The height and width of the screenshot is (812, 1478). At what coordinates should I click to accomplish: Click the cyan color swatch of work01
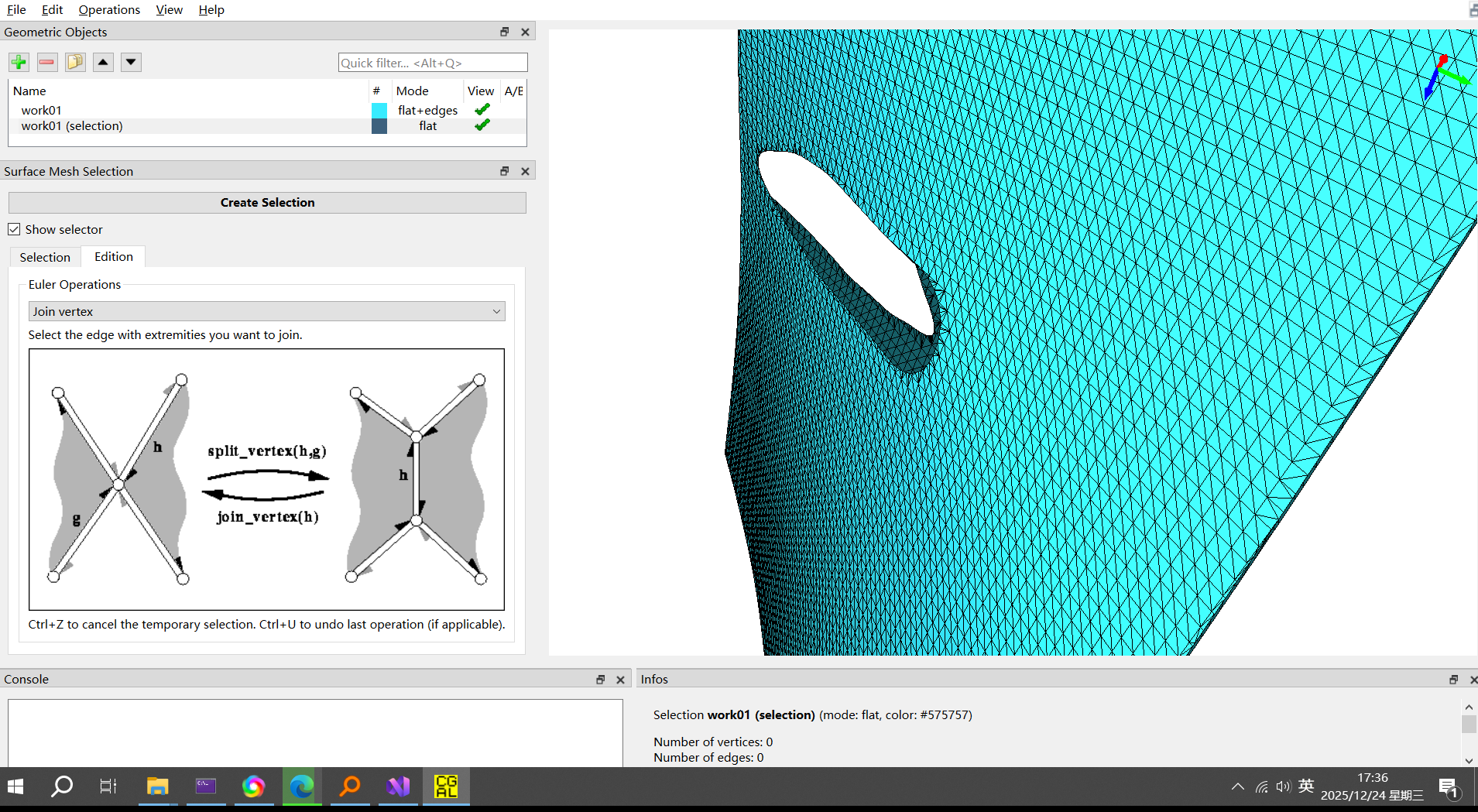(x=379, y=110)
